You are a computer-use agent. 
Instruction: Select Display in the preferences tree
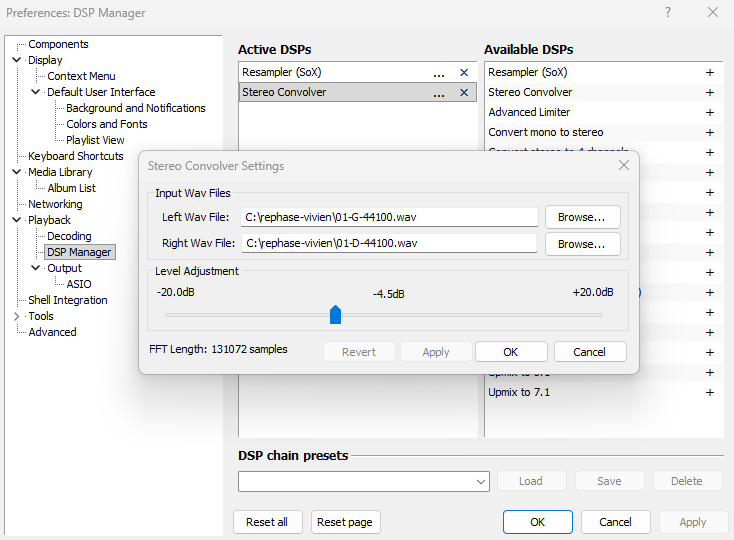click(45, 60)
